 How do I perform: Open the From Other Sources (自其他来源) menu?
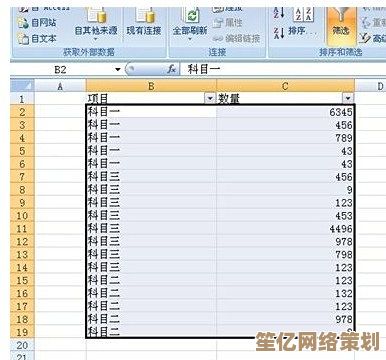96,24
